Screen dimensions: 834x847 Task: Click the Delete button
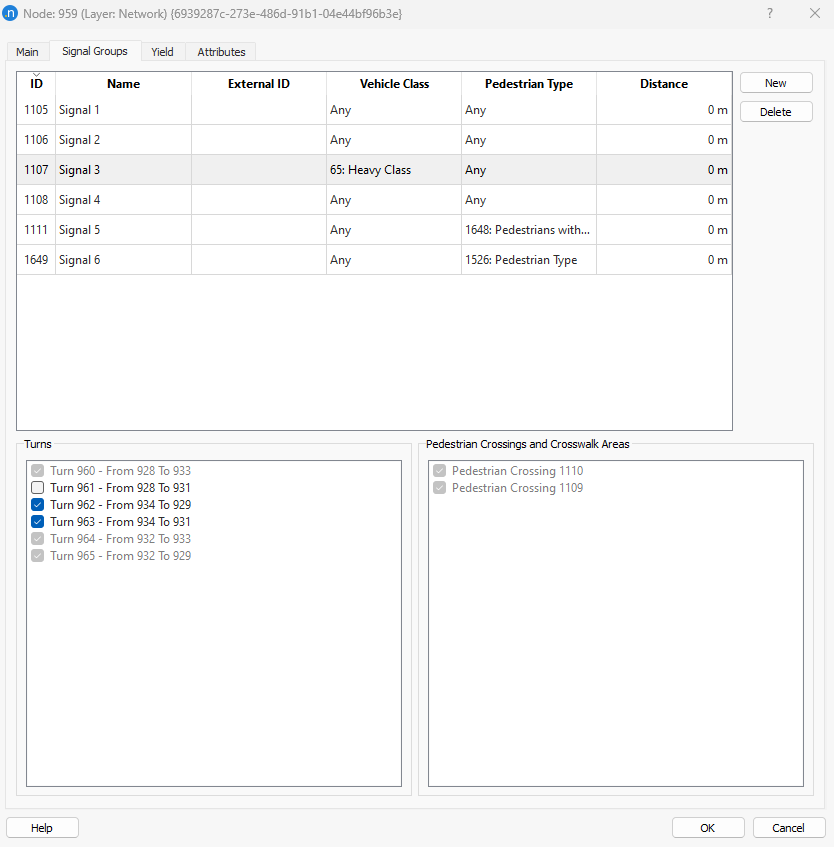pos(775,111)
